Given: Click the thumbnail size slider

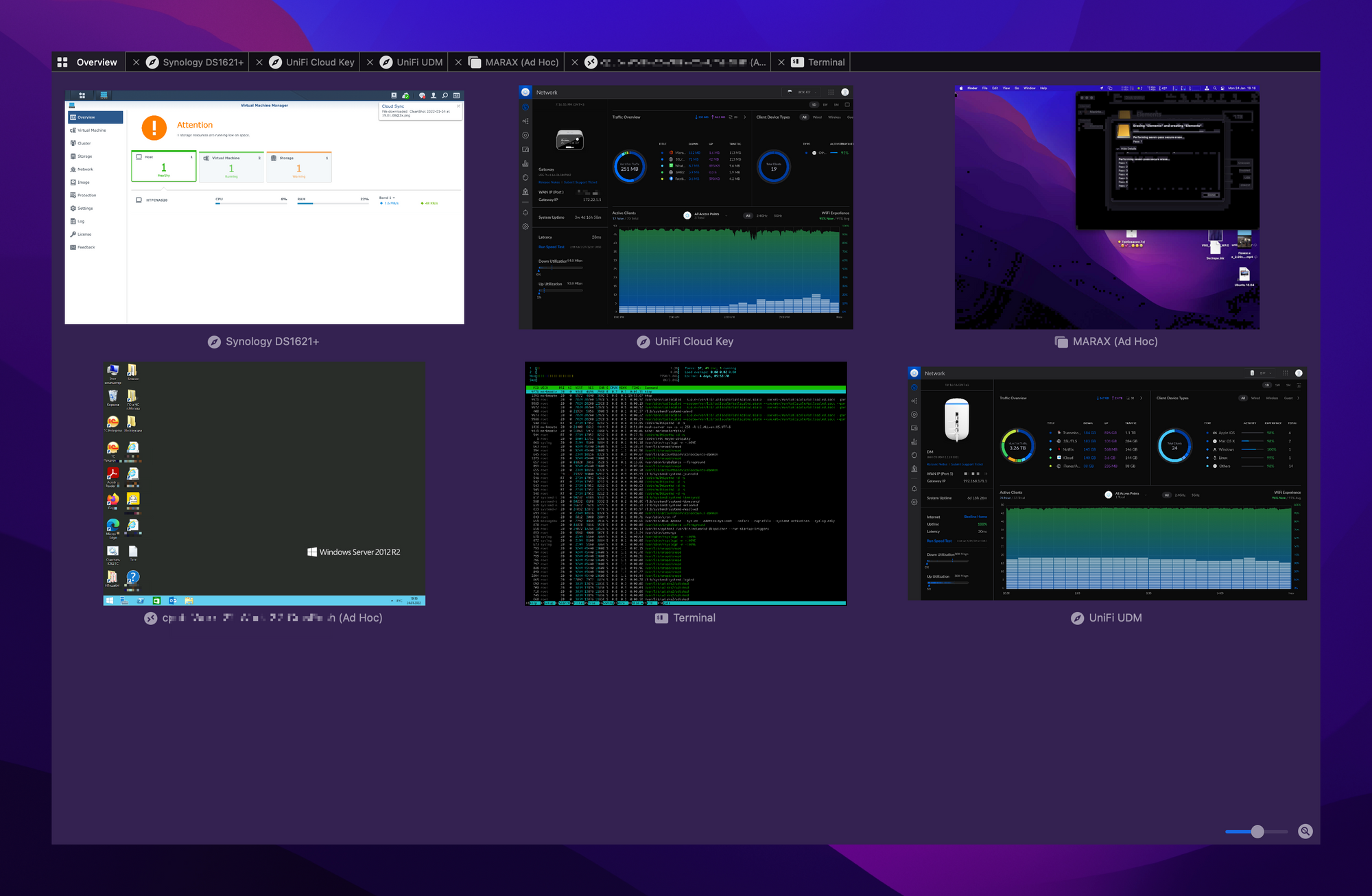Looking at the screenshot, I should (x=1257, y=832).
